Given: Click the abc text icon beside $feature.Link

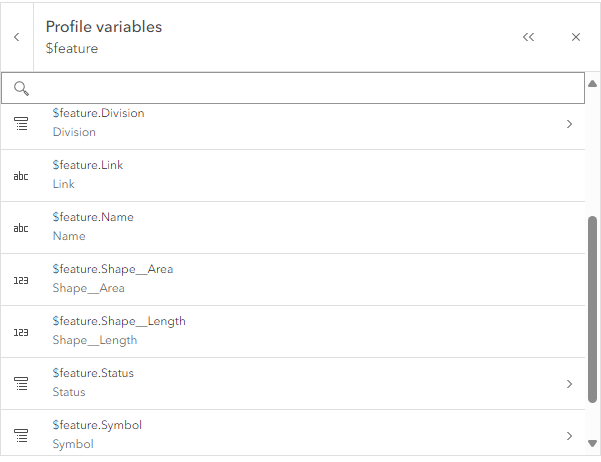Looking at the screenshot, I should 21,176.
